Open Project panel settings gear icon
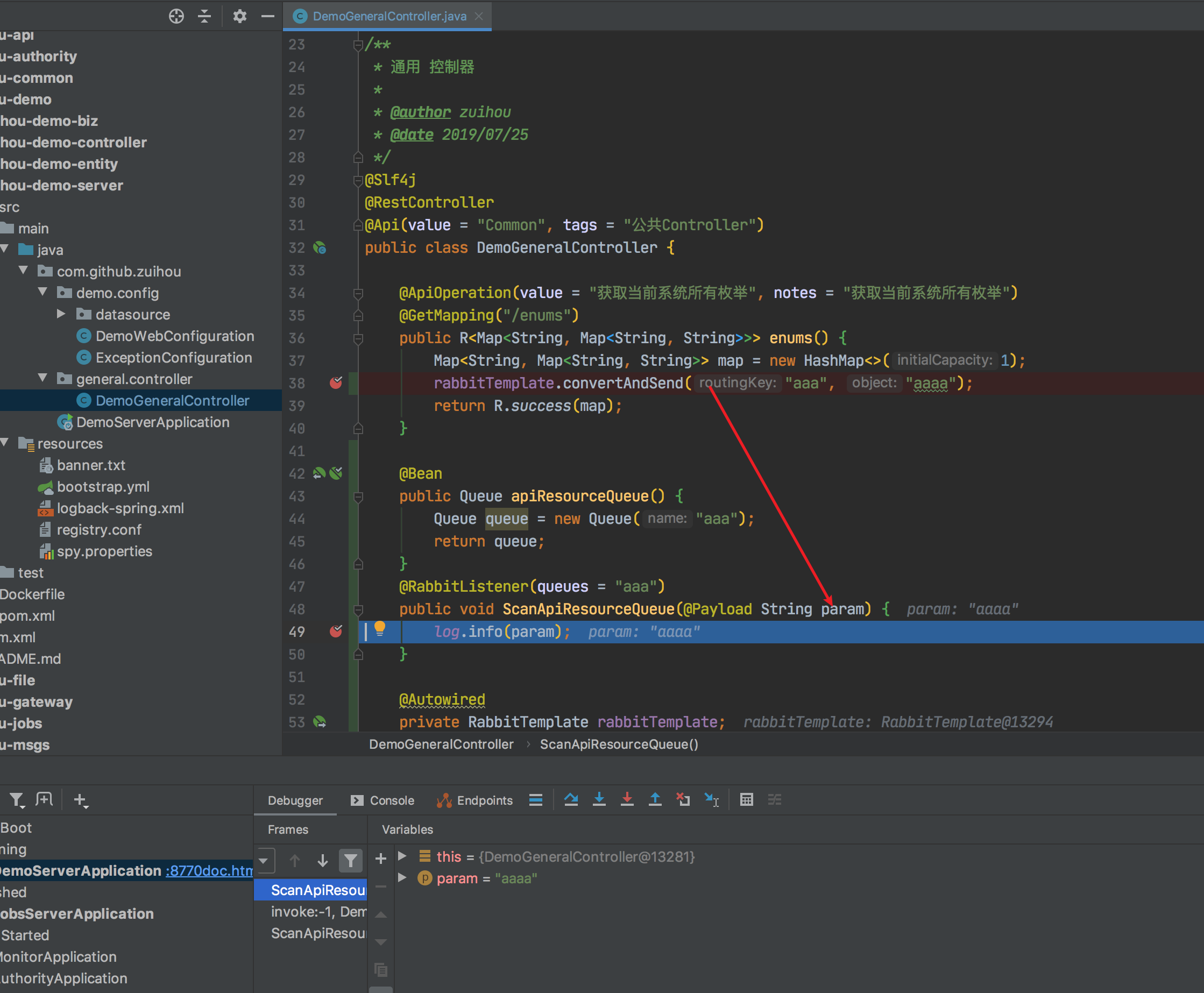Viewport: 1204px width, 993px height. coord(239,16)
